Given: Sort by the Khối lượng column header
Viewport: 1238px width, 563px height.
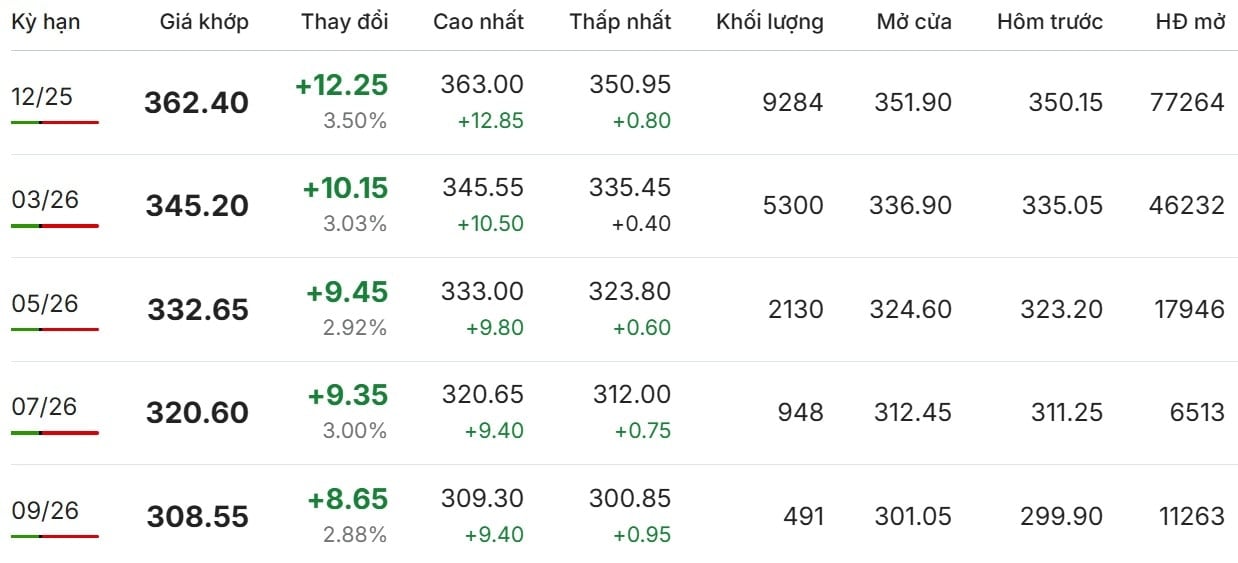Looking at the screenshot, I should [x=770, y=22].
